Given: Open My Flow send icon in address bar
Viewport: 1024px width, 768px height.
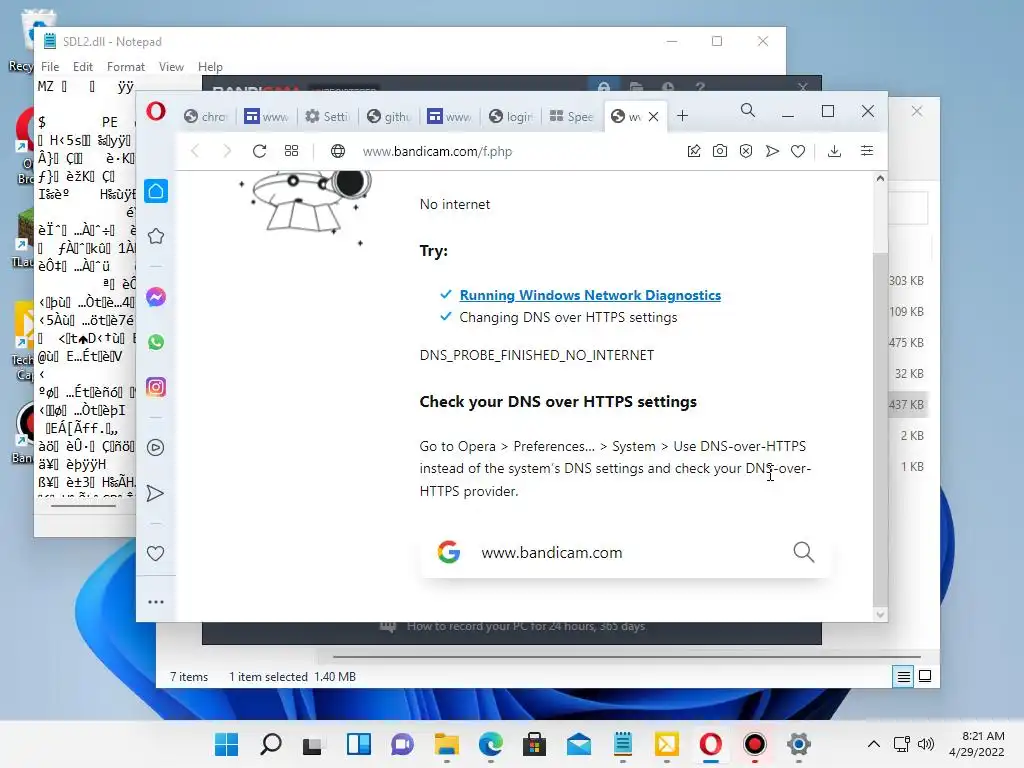Looking at the screenshot, I should click(772, 151).
